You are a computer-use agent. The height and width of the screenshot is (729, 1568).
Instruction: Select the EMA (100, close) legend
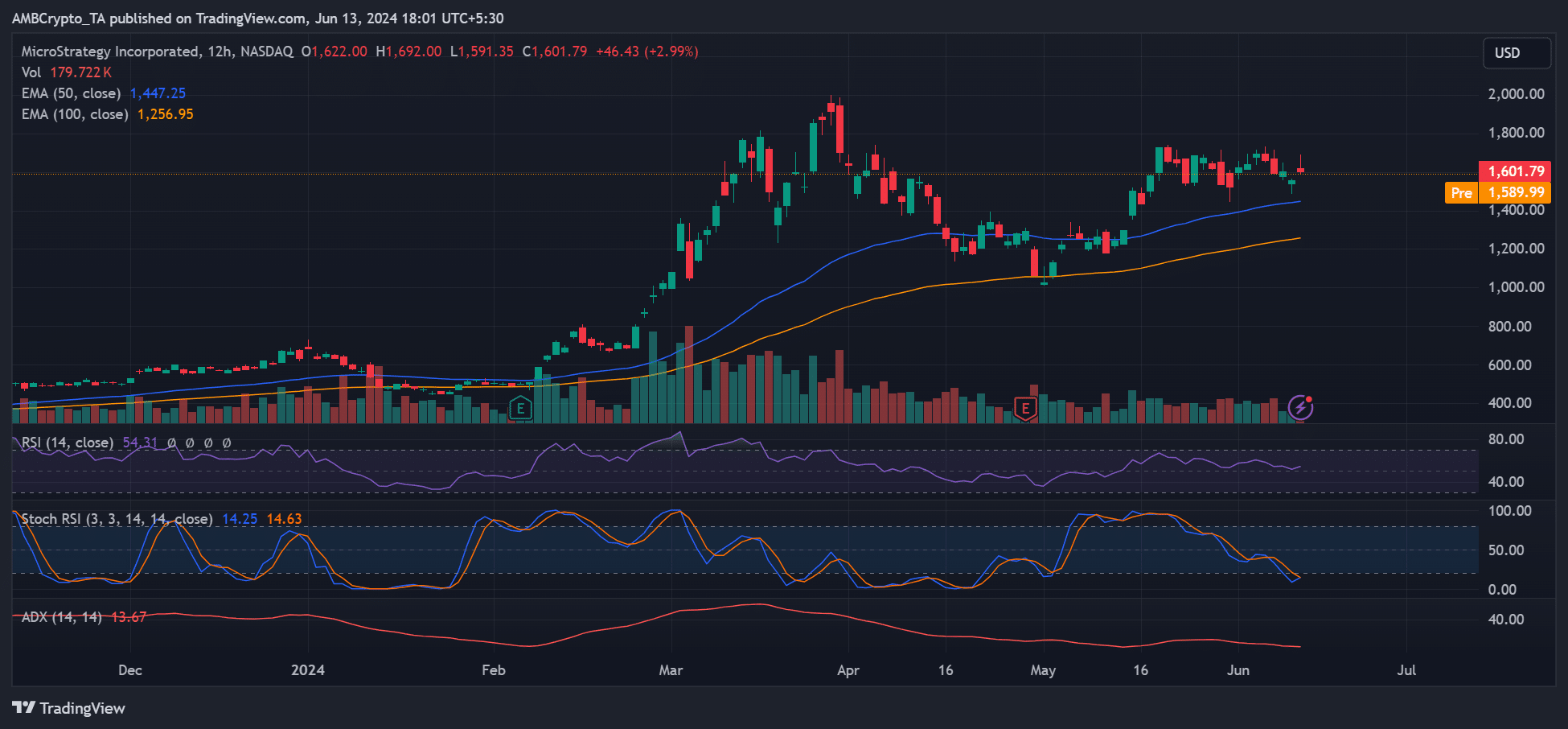pos(75,114)
